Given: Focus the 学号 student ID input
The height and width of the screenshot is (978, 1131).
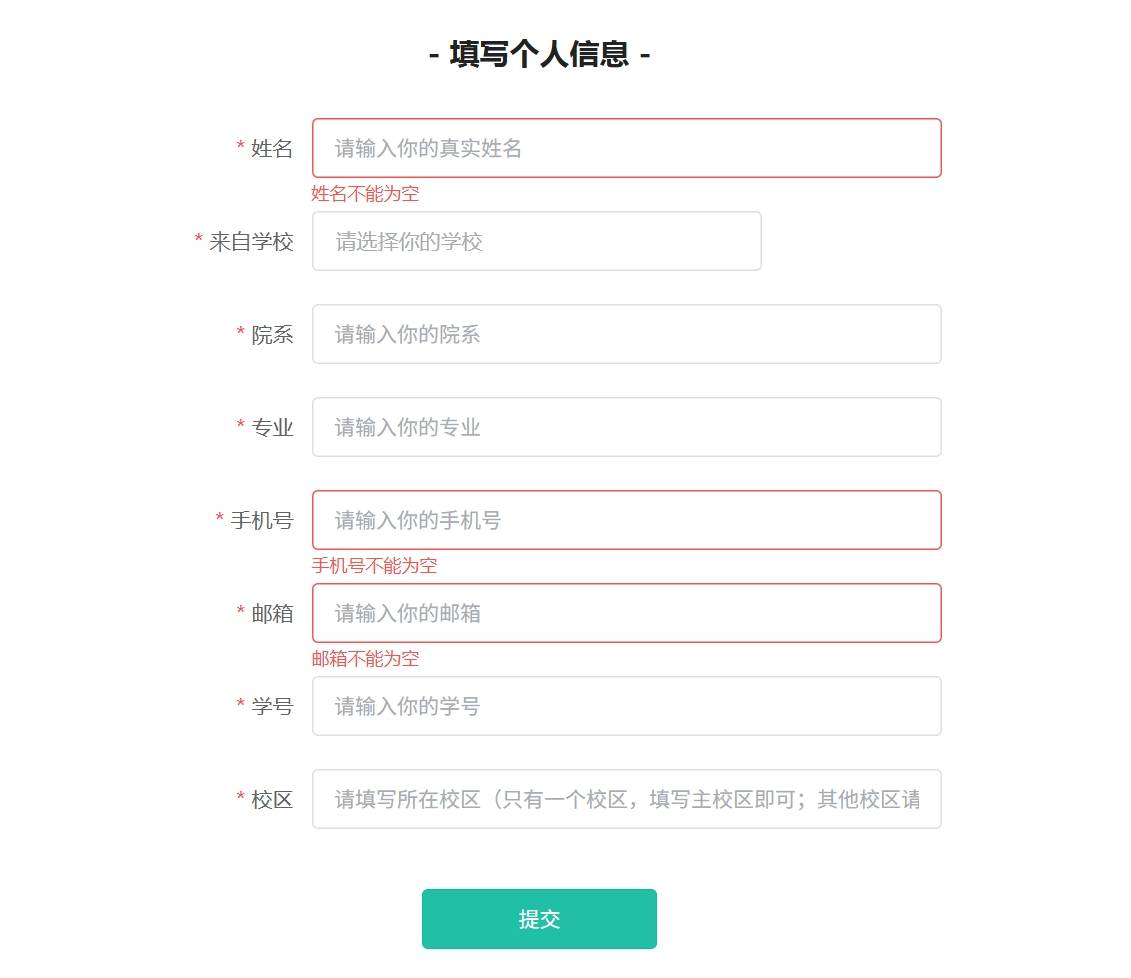Looking at the screenshot, I should click(x=626, y=706).
